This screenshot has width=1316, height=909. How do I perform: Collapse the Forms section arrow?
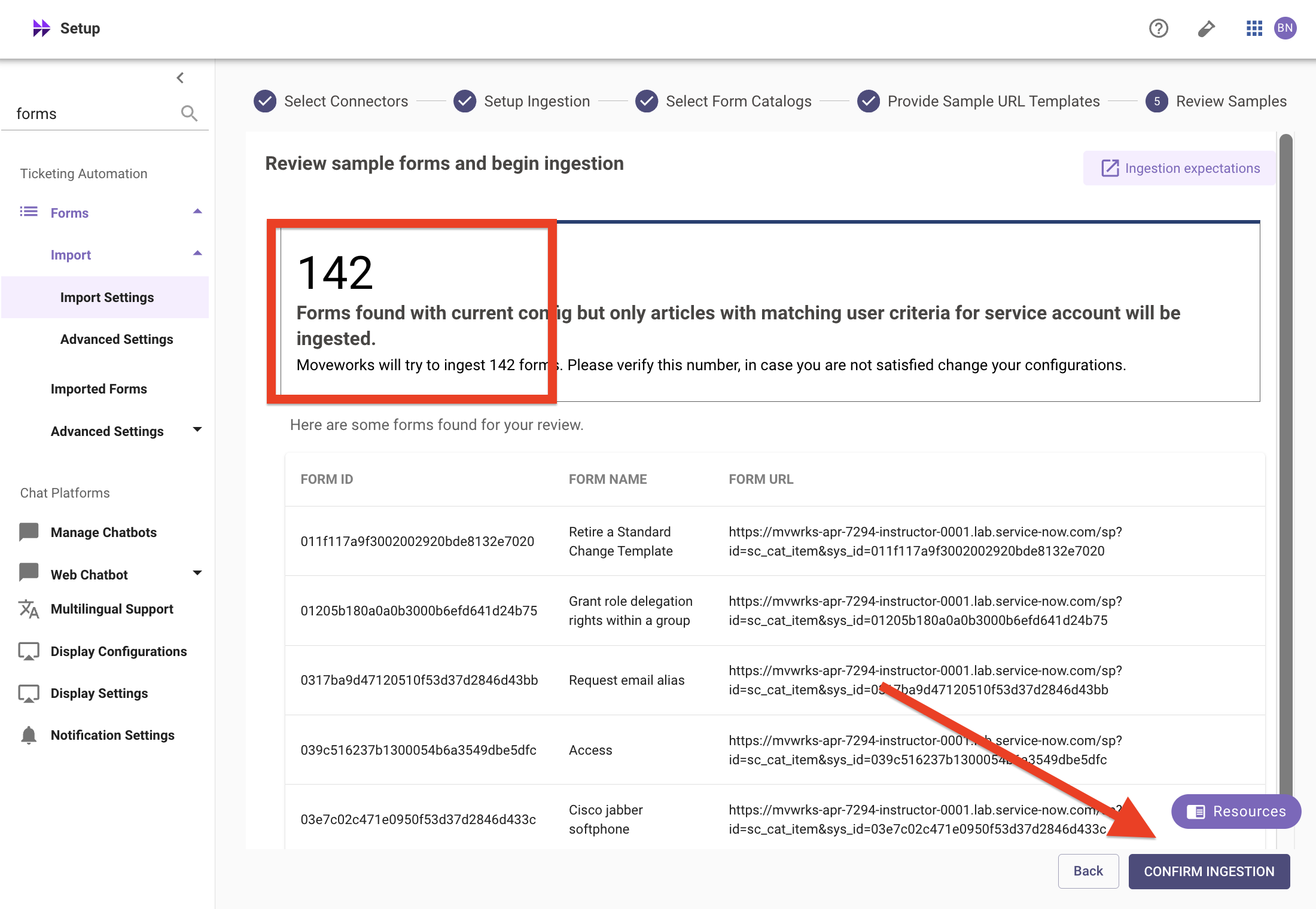[197, 211]
